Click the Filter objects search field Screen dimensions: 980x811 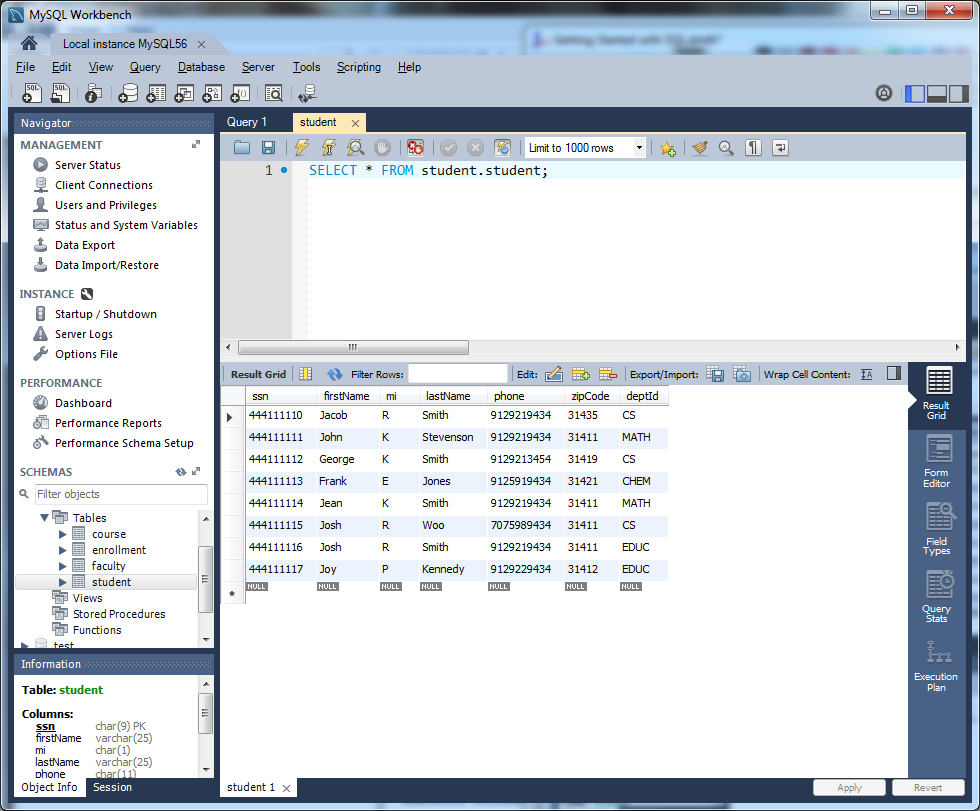pyautogui.click(x=121, y=494)
